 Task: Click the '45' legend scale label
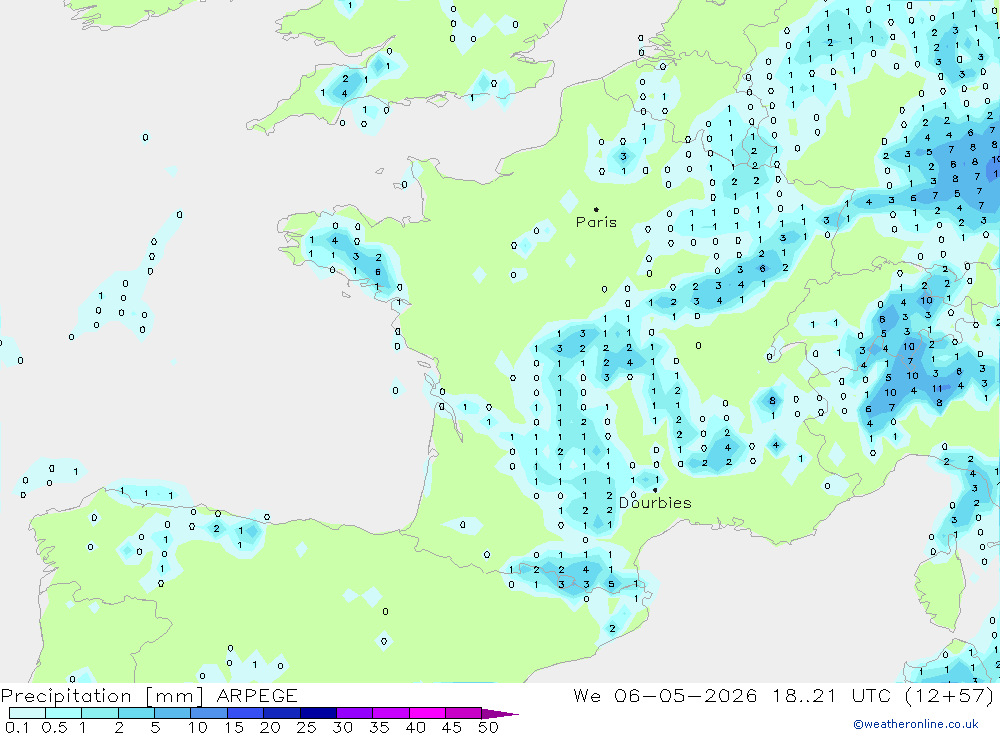[452, 727]
